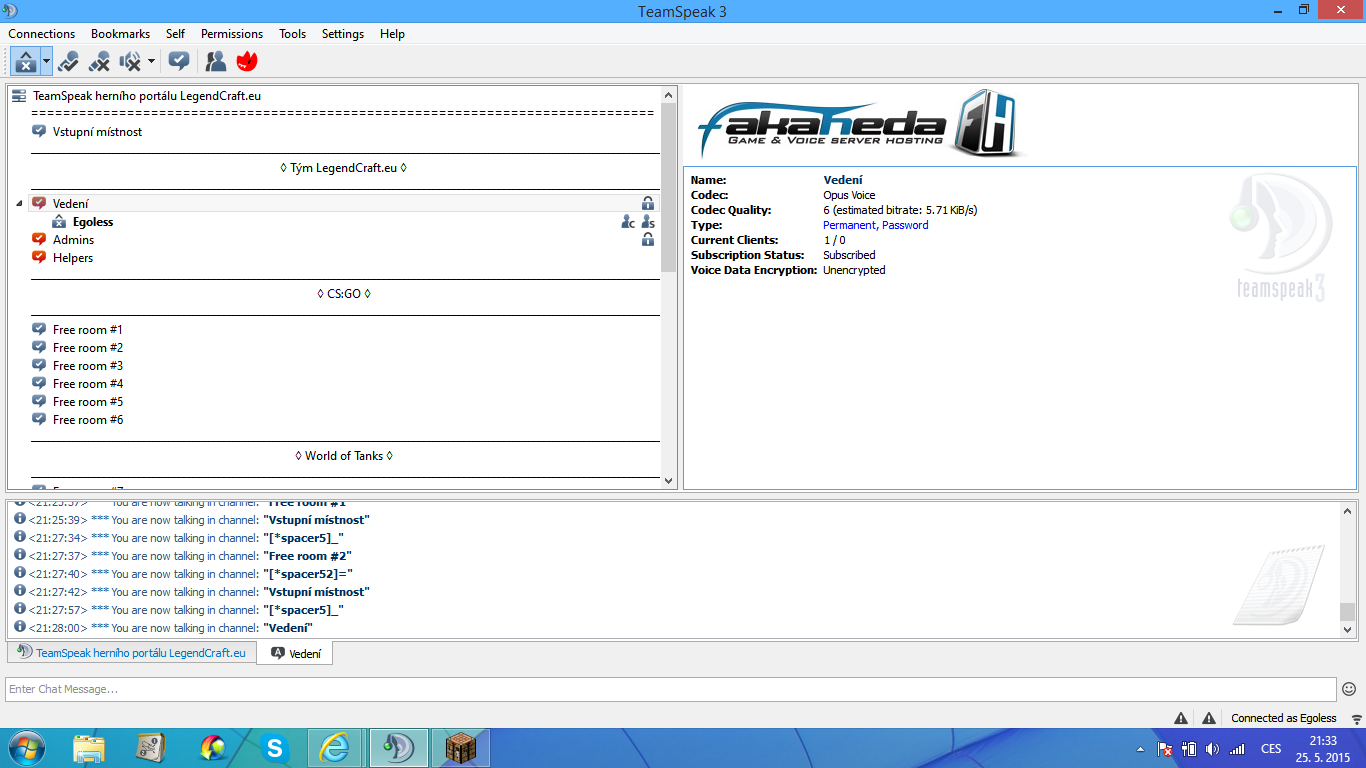1366x768 pixels.
Task: Select channel Free room #3
Action: point(88,366)
